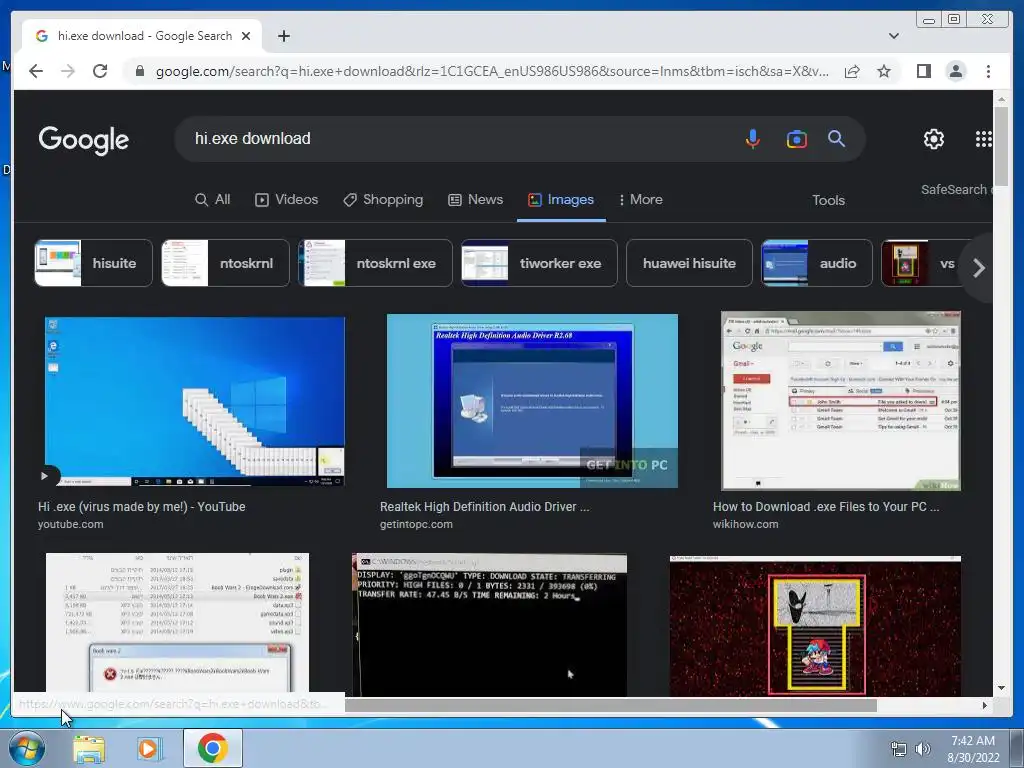Filter images by ntoskrnl exe chip
The width and height of the screenshot is (1024, 768).
[x=376, y=263]
